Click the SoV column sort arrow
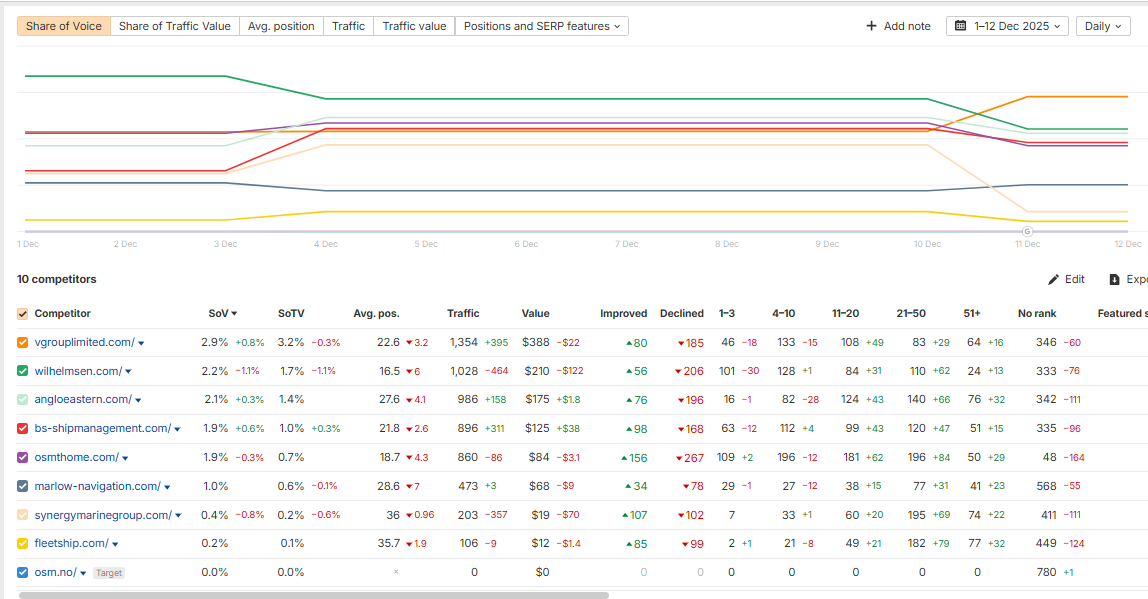1148x599 pixels. (x=234, y=314)
